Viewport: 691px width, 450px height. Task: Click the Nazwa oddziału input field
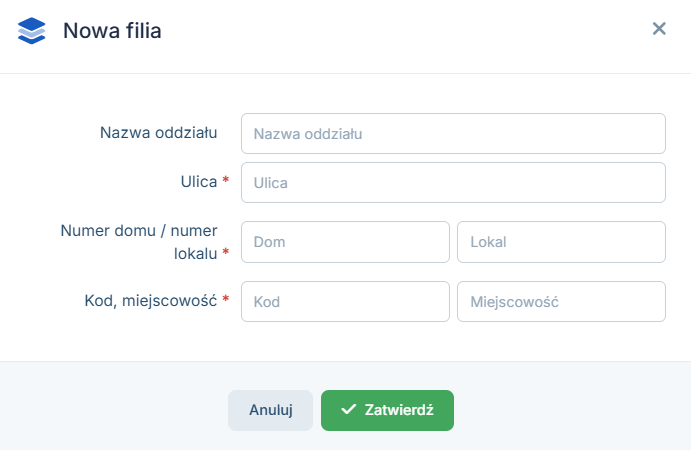pyautogui.click(x=453, y=133)
